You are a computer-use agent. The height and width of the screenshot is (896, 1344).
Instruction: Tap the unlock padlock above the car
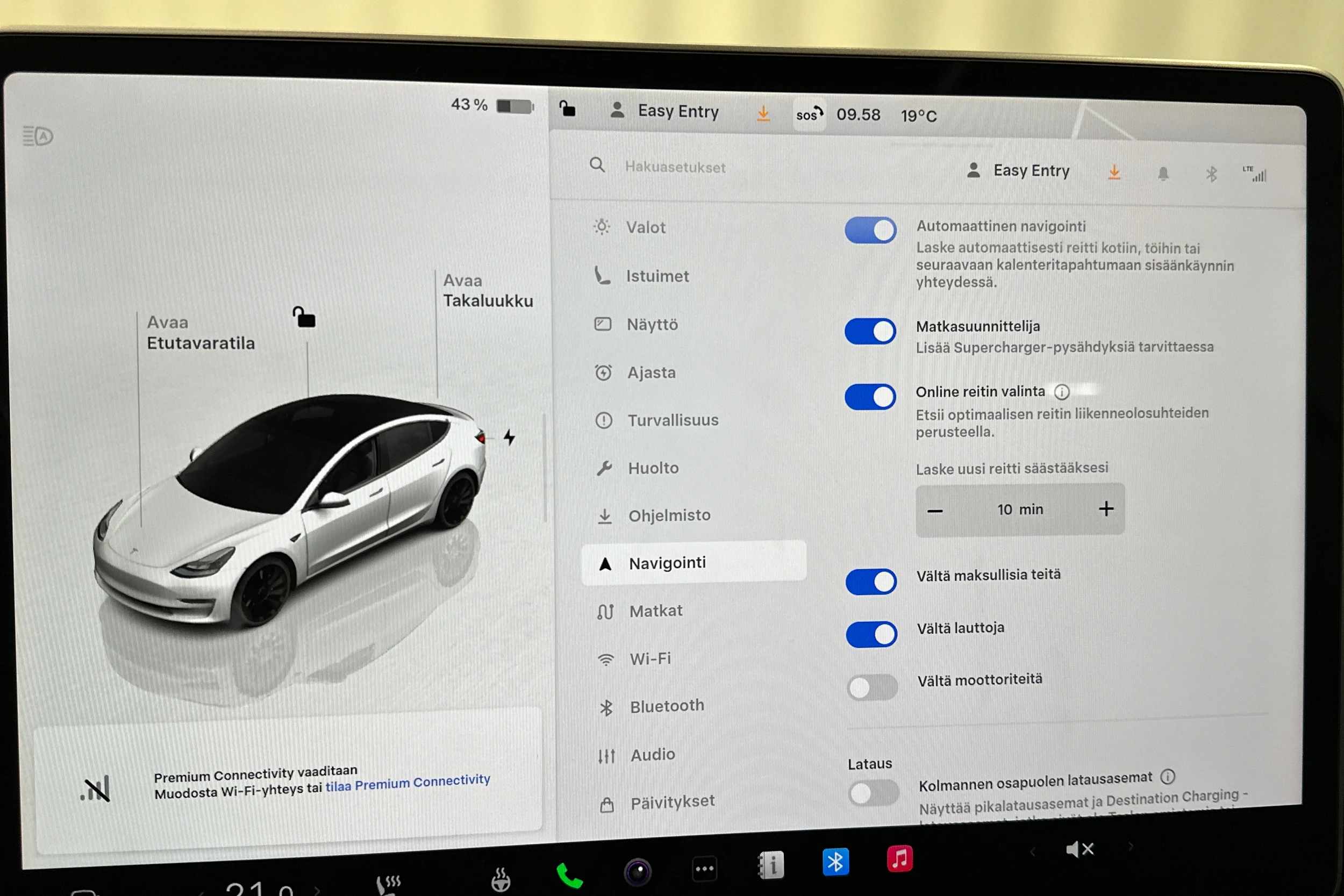tap(304, 317)
